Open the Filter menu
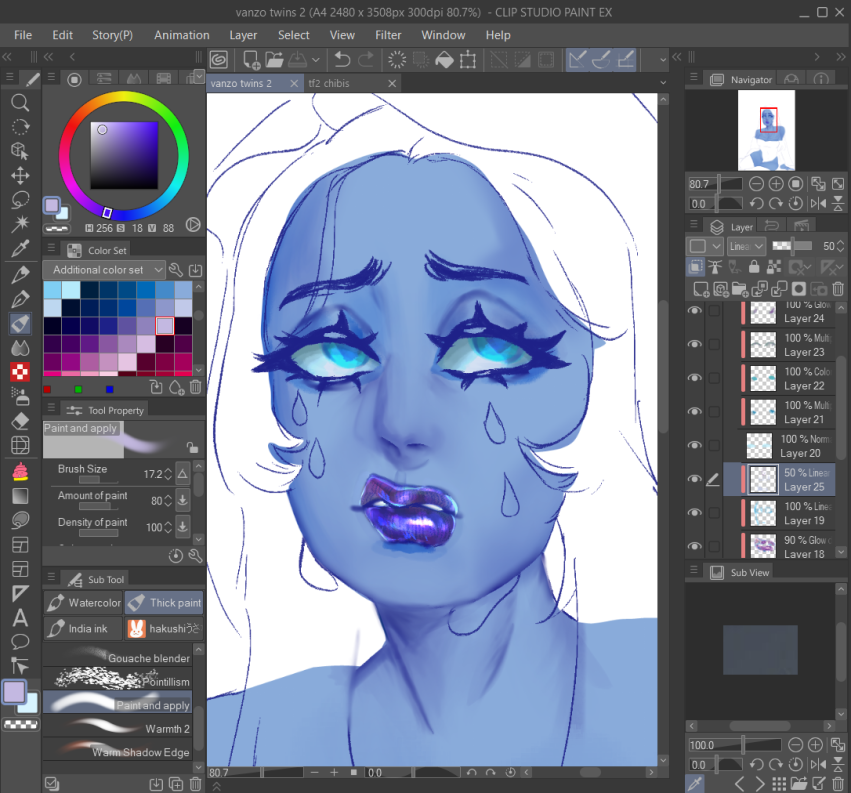This screenshot has height=793, width=851. click(386, 35)
